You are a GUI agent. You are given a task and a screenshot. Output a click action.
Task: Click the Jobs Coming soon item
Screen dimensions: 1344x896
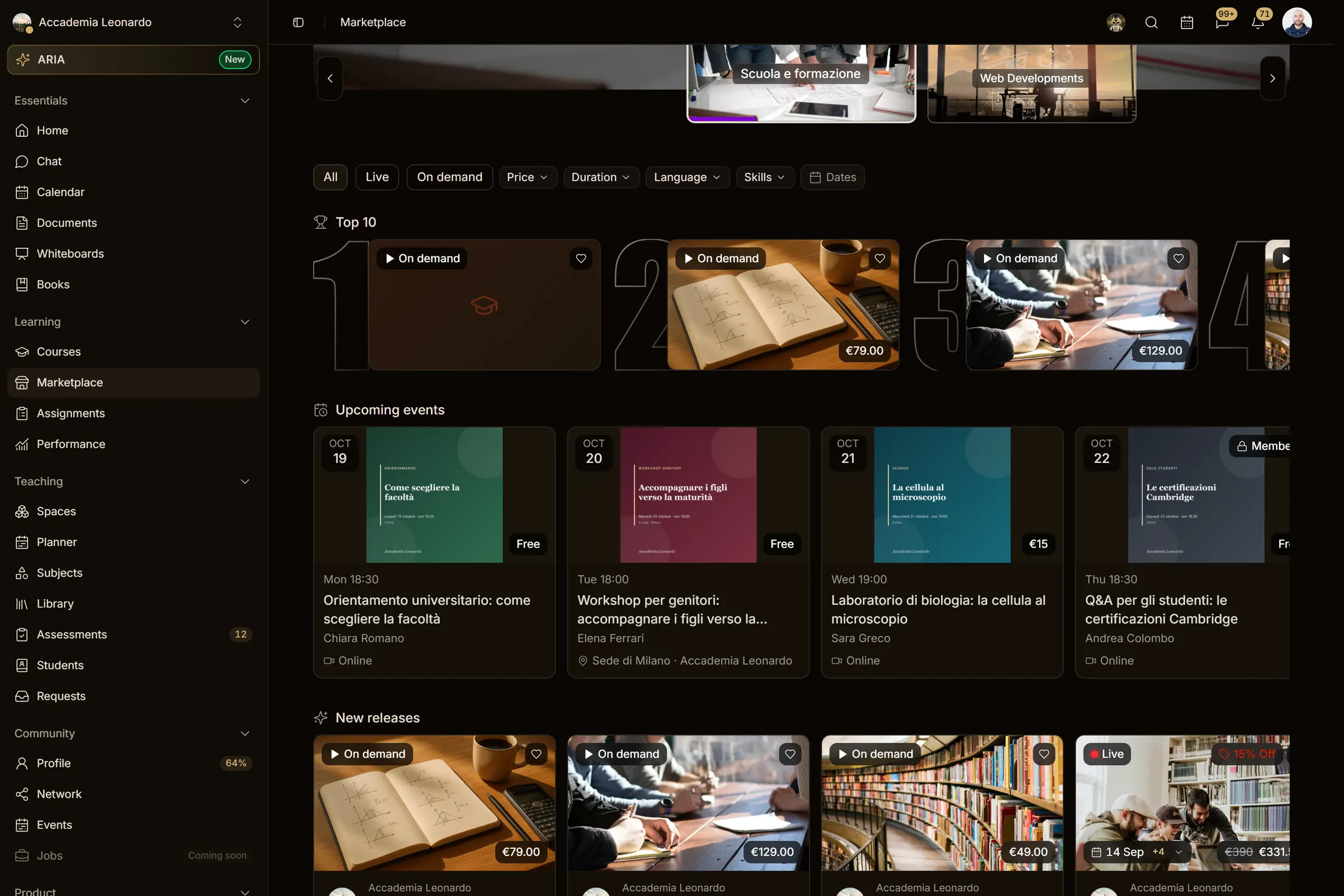133,856
